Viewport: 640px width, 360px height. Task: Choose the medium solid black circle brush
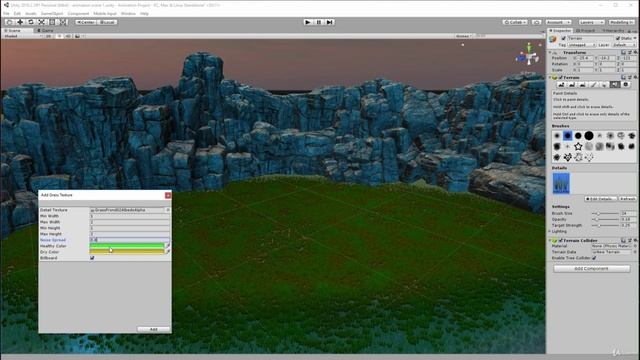pos(578,136)
